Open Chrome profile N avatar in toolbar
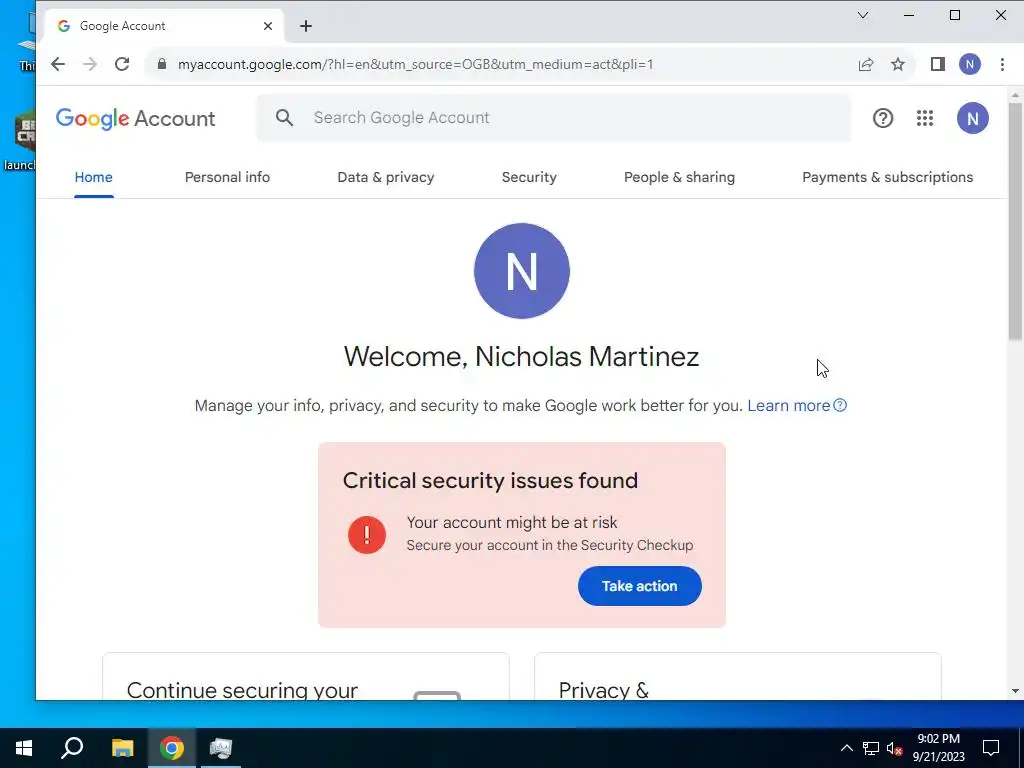 click(970, 64)
